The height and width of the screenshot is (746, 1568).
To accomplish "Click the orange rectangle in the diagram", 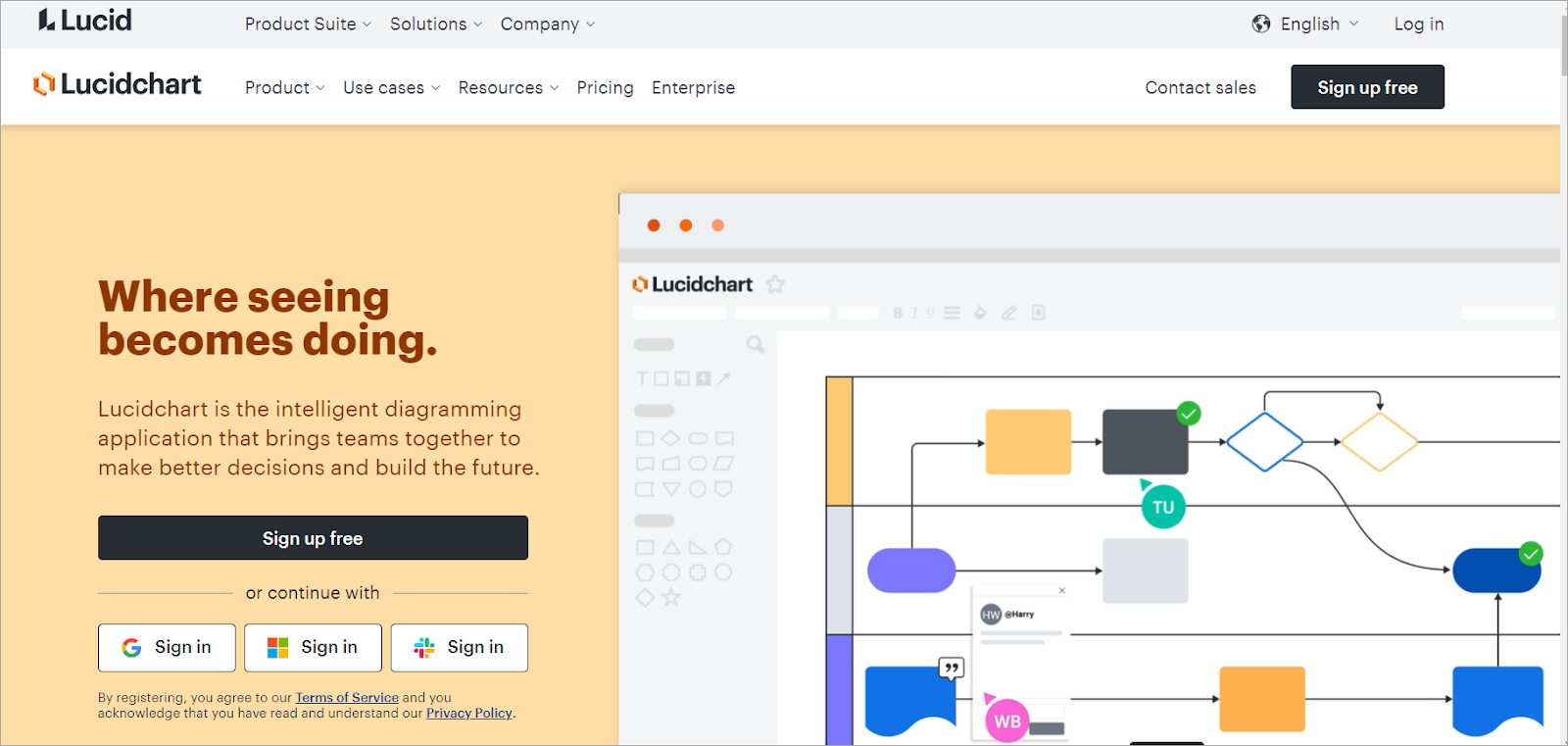I will coord(1262,699).
